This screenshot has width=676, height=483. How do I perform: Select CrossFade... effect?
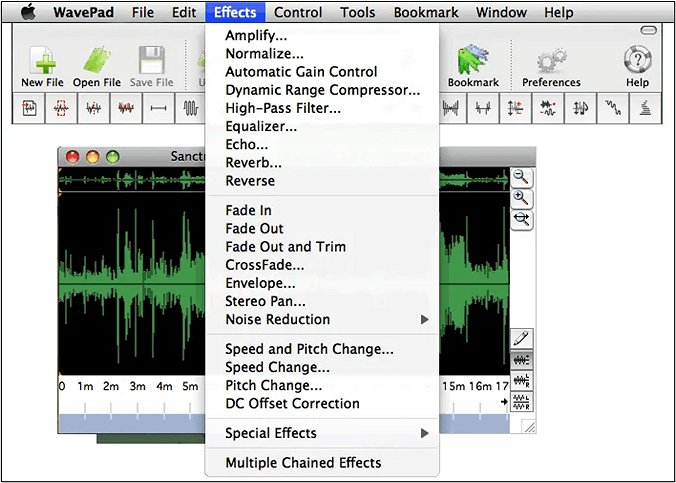click(322, 264)
